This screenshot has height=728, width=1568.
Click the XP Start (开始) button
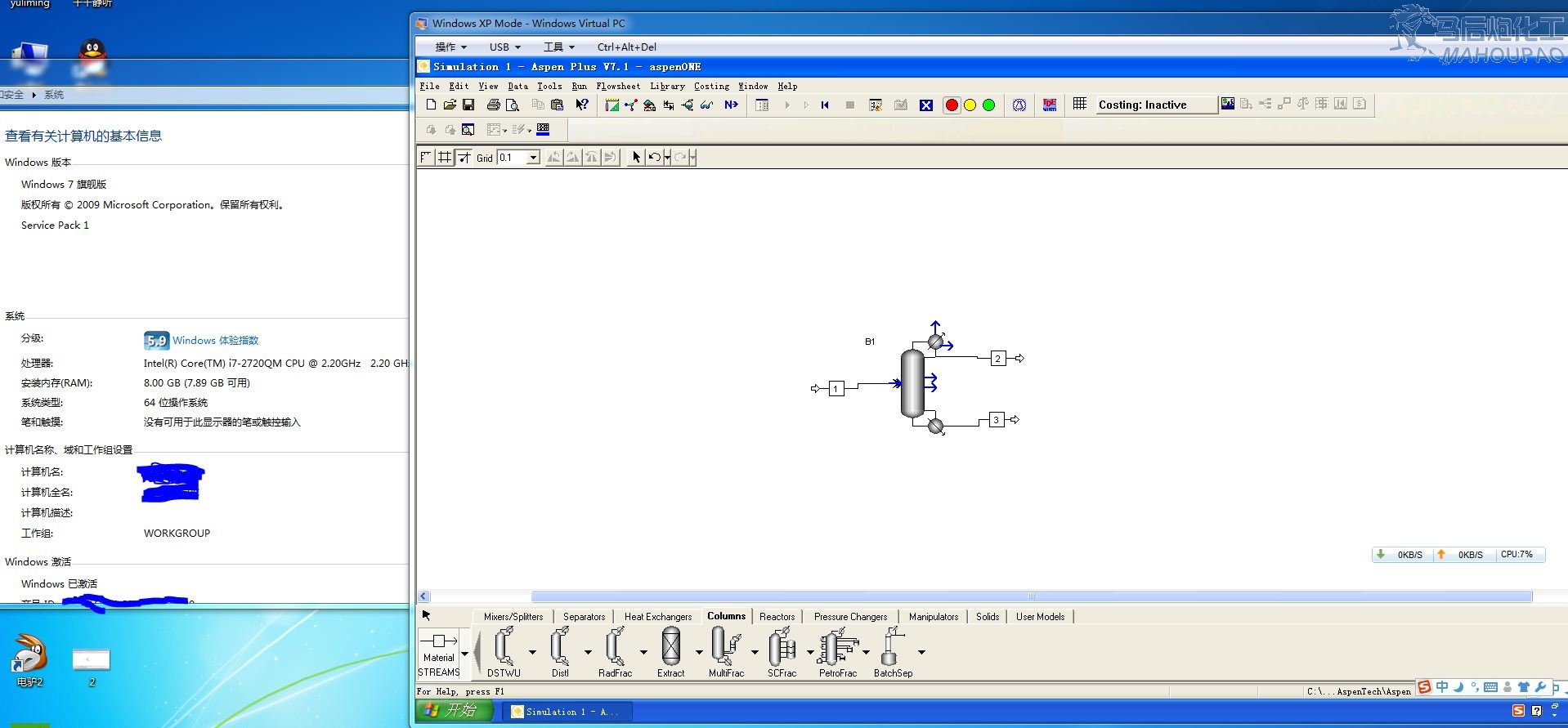click(455, 711)
